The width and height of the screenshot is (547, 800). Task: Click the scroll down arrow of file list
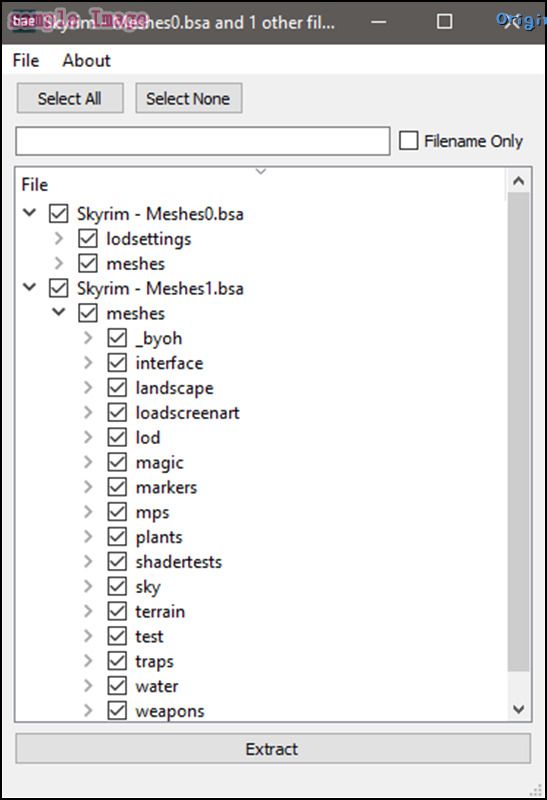(x=518, y=709)
